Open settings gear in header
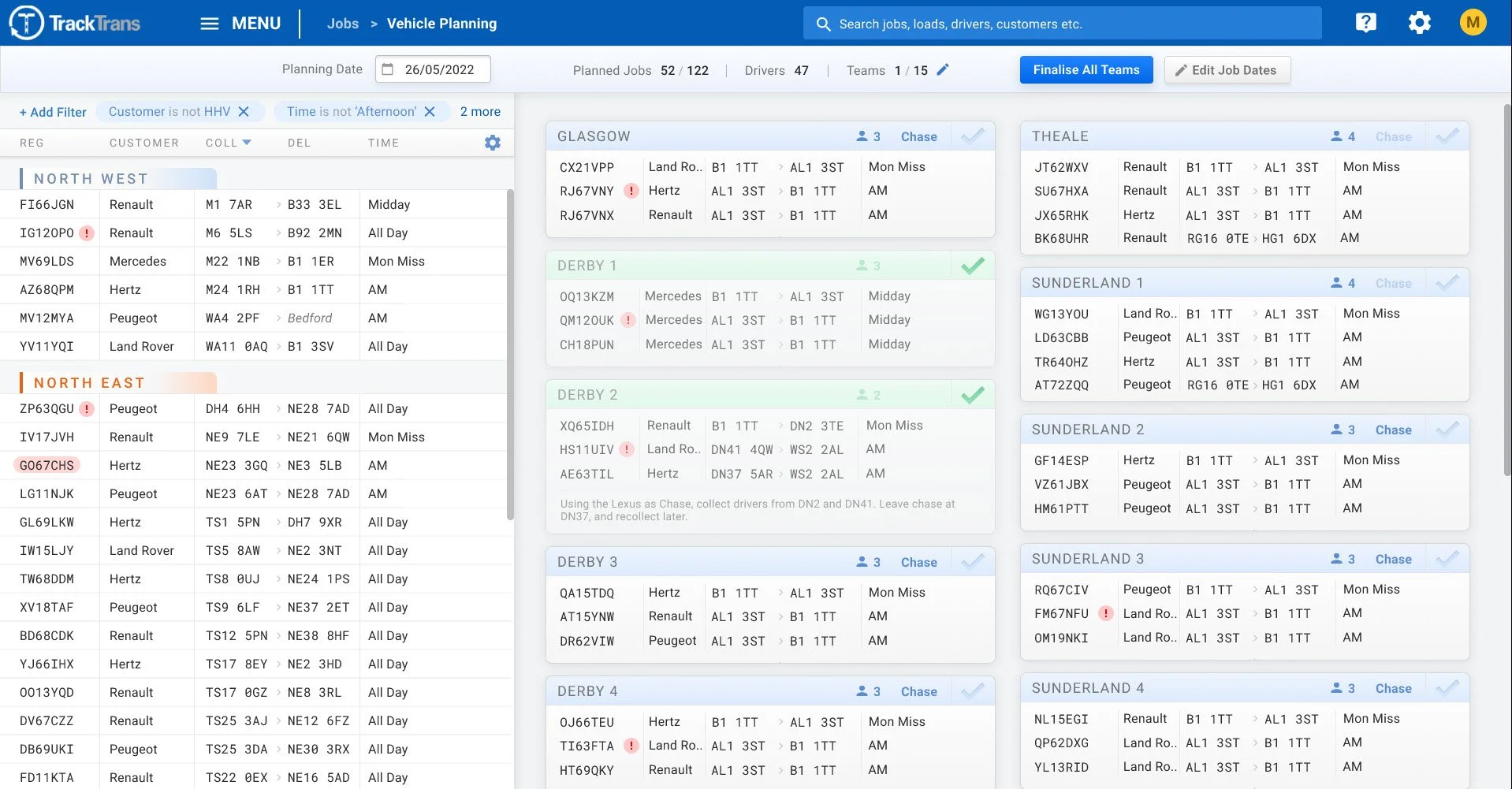1512x789 pixels. coord(1419,23)
